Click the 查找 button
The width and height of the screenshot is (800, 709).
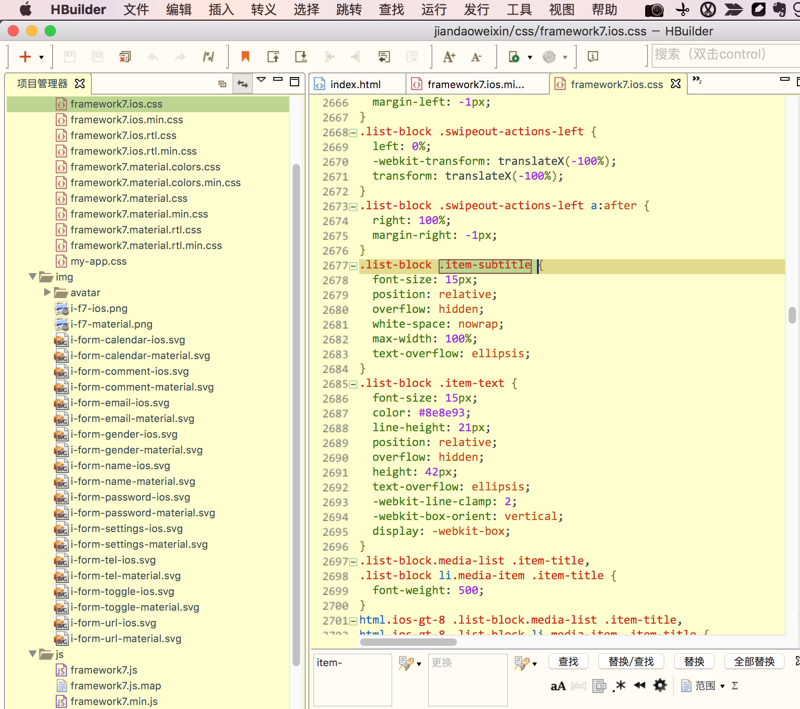pyautogui.click(x=568, y=662)
